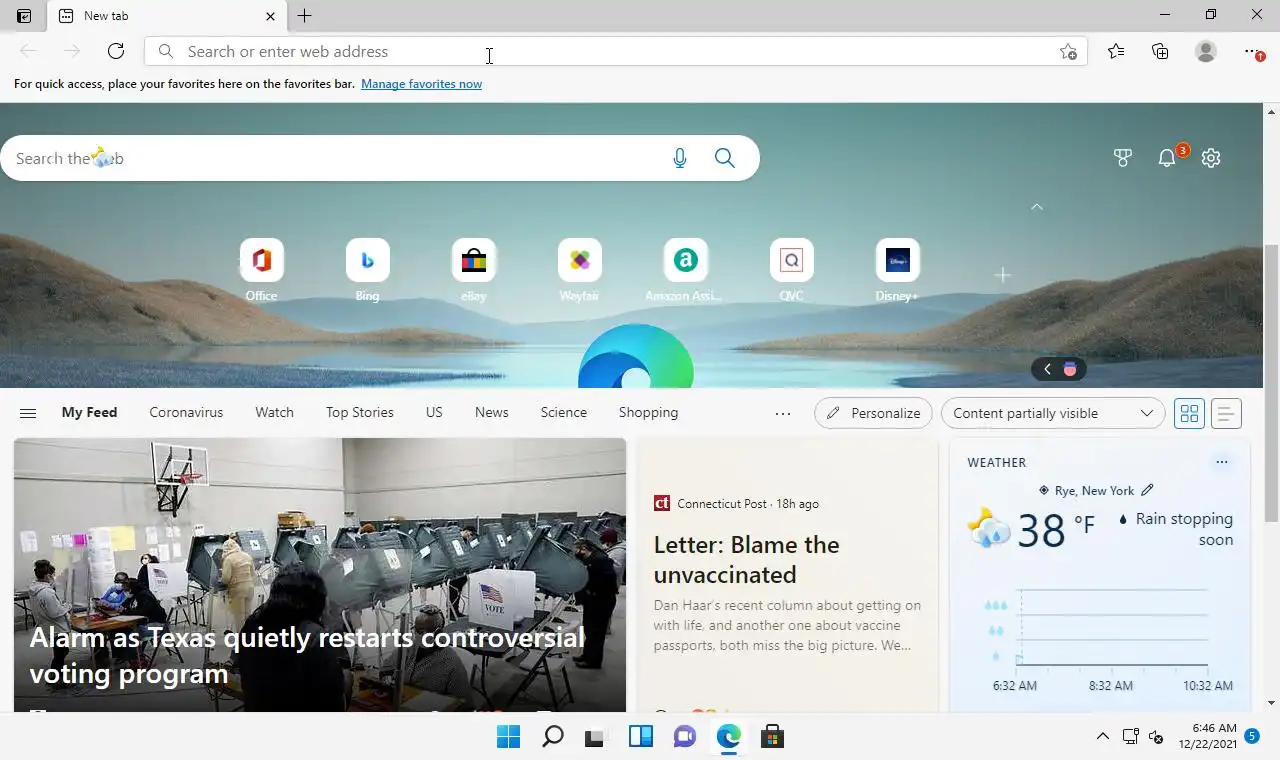Open the Wayfair quick link
The image size is (1280, 760).
click(579, 270)
